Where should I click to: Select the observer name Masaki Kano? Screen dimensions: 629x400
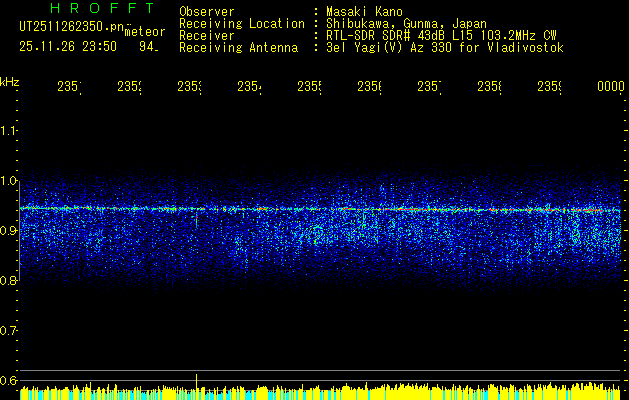pos(364,11)
